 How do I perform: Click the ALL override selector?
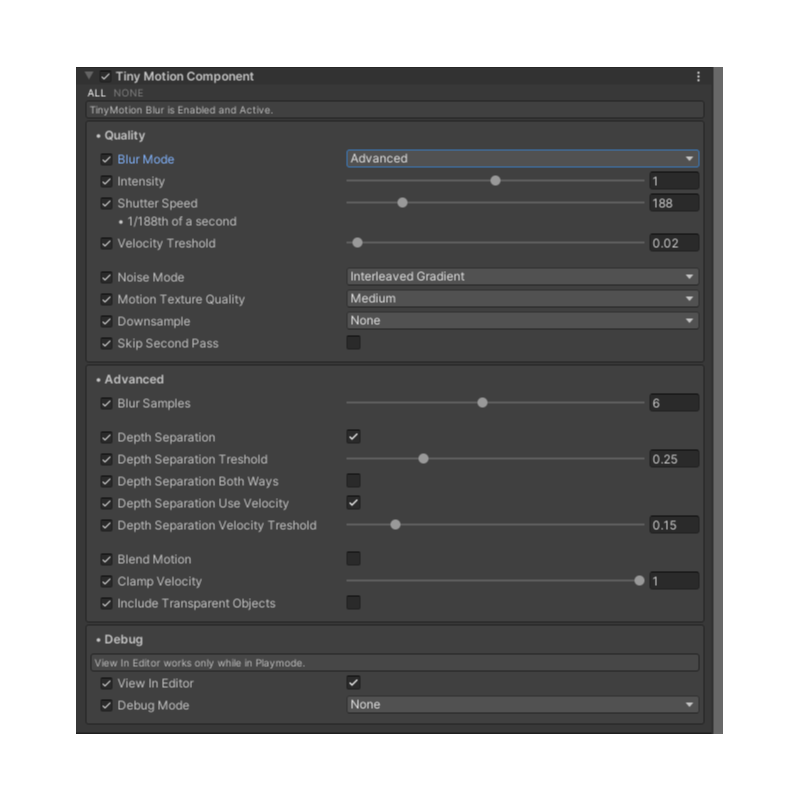point(96,93)
